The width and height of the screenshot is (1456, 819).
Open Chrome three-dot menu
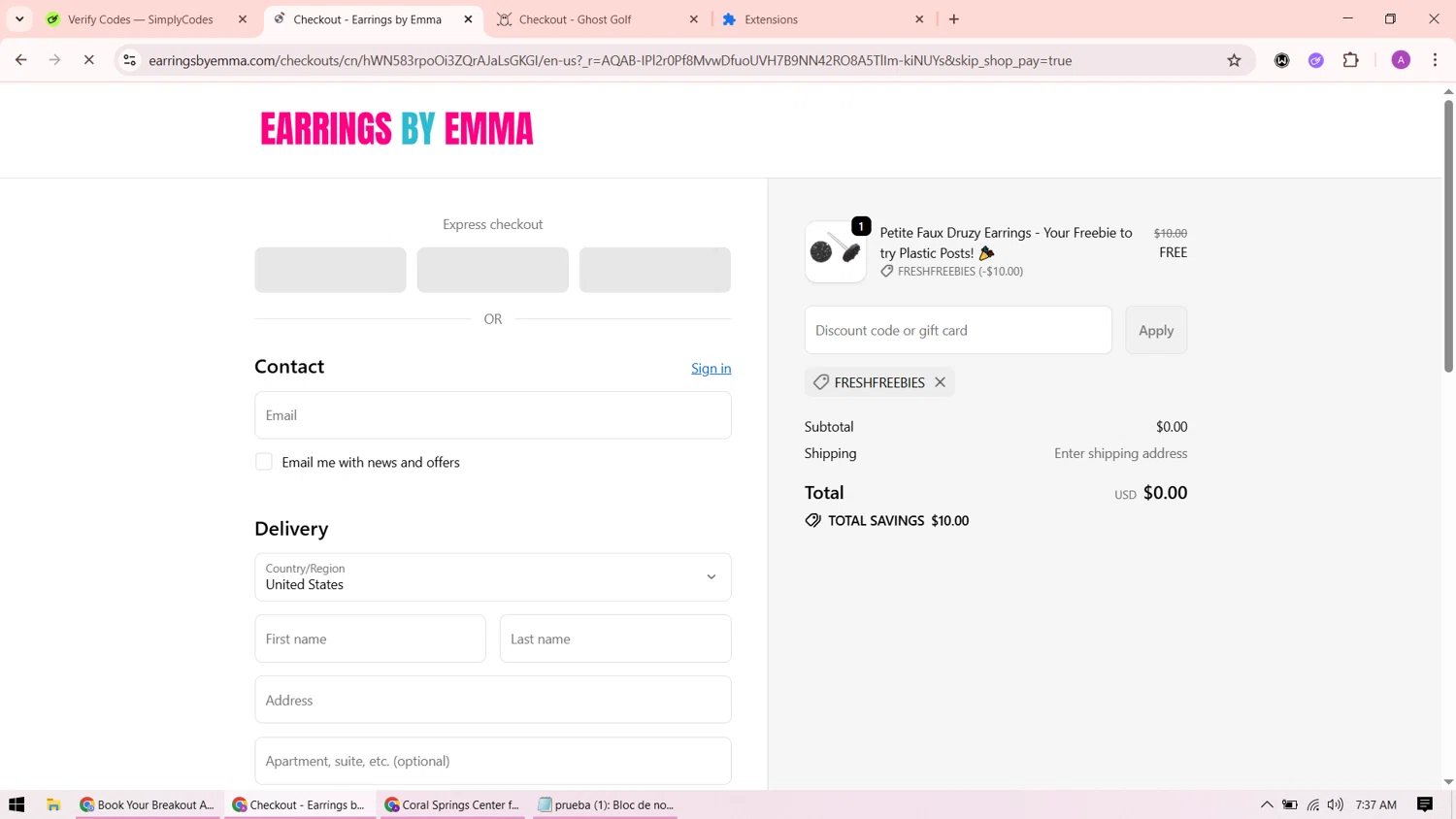[1435, 60]
